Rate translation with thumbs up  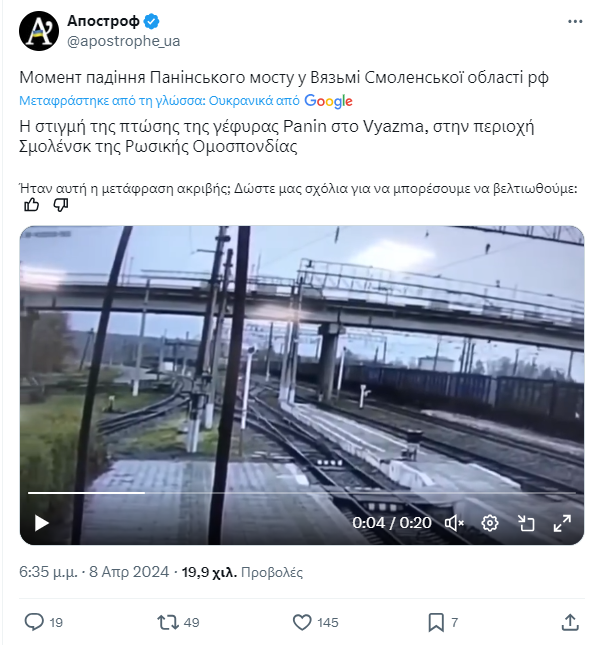[32, 204]
